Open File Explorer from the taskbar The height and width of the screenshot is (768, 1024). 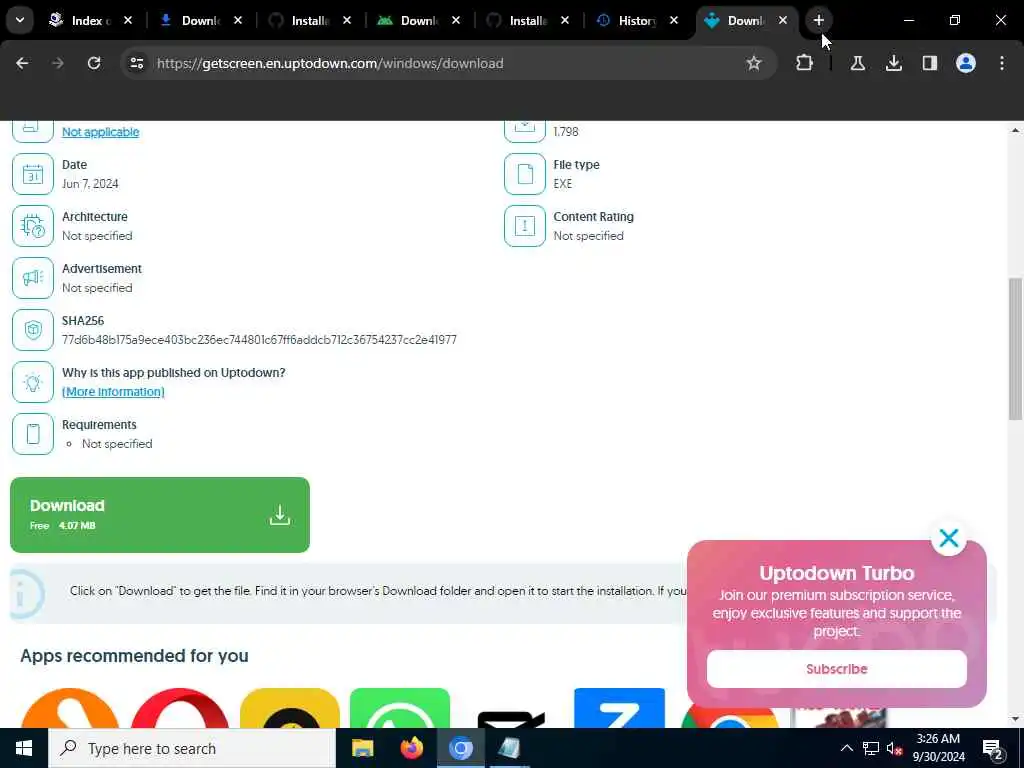362,748
